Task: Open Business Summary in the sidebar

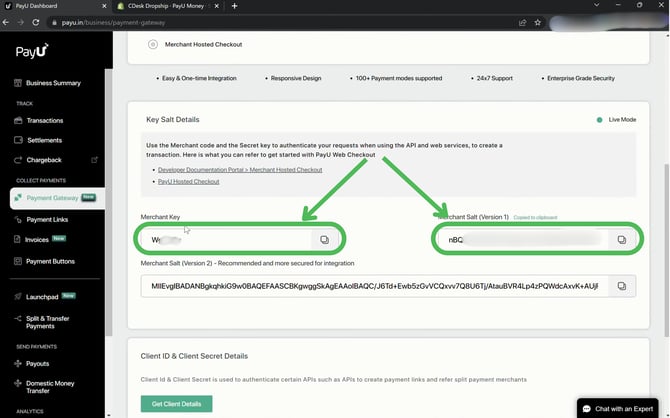Action: 53,83
